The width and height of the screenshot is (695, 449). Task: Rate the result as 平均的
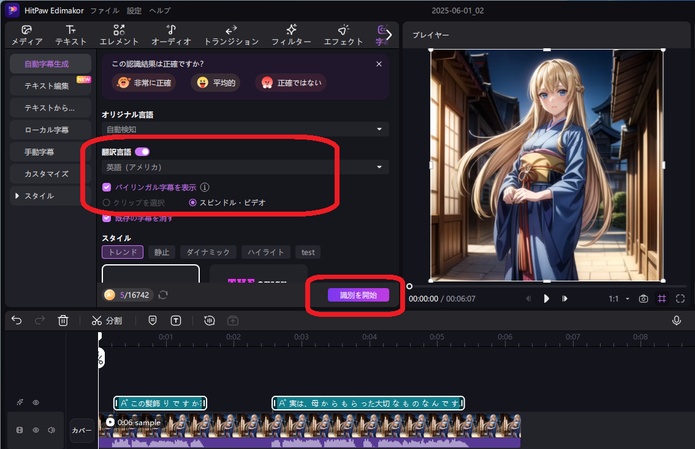[216, 83]
